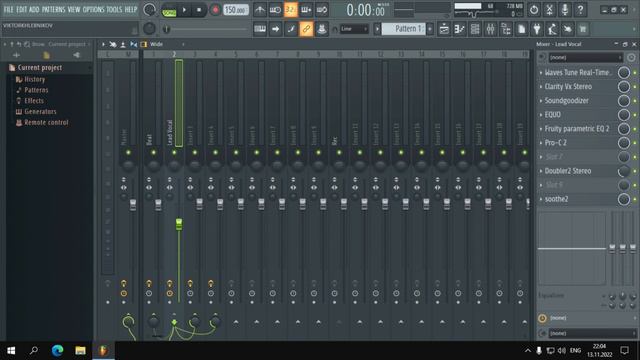The height and width of the screenshot is (360, 640).
Task: Click the circular arrow icon in top toolbar
Action: (534, 9)
